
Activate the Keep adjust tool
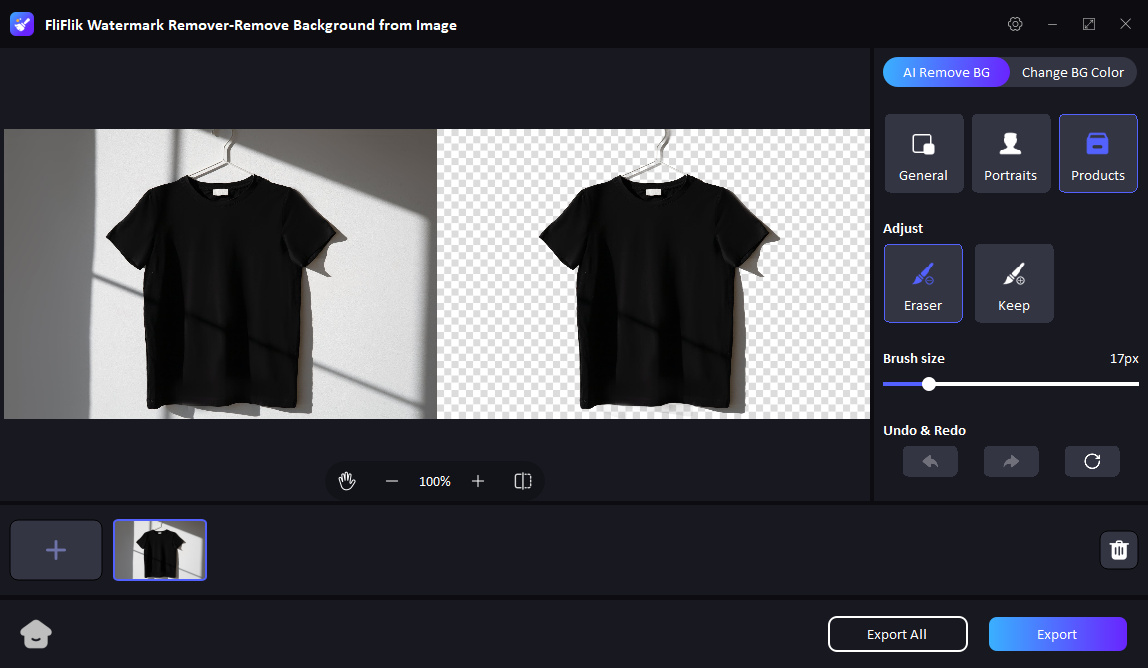coord(1013,283)
